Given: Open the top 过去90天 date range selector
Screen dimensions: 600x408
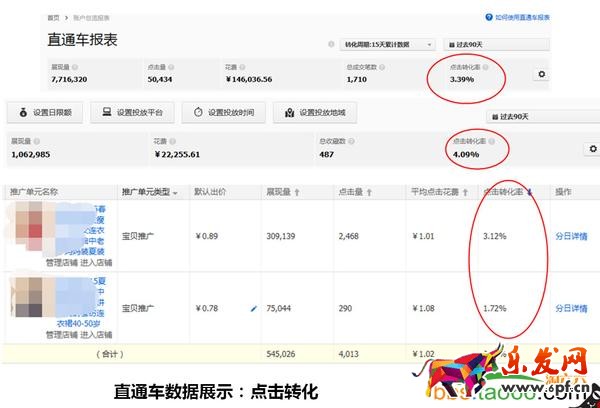Looking at the screenshot, I should pyautogui.click(x=496, y=45).
